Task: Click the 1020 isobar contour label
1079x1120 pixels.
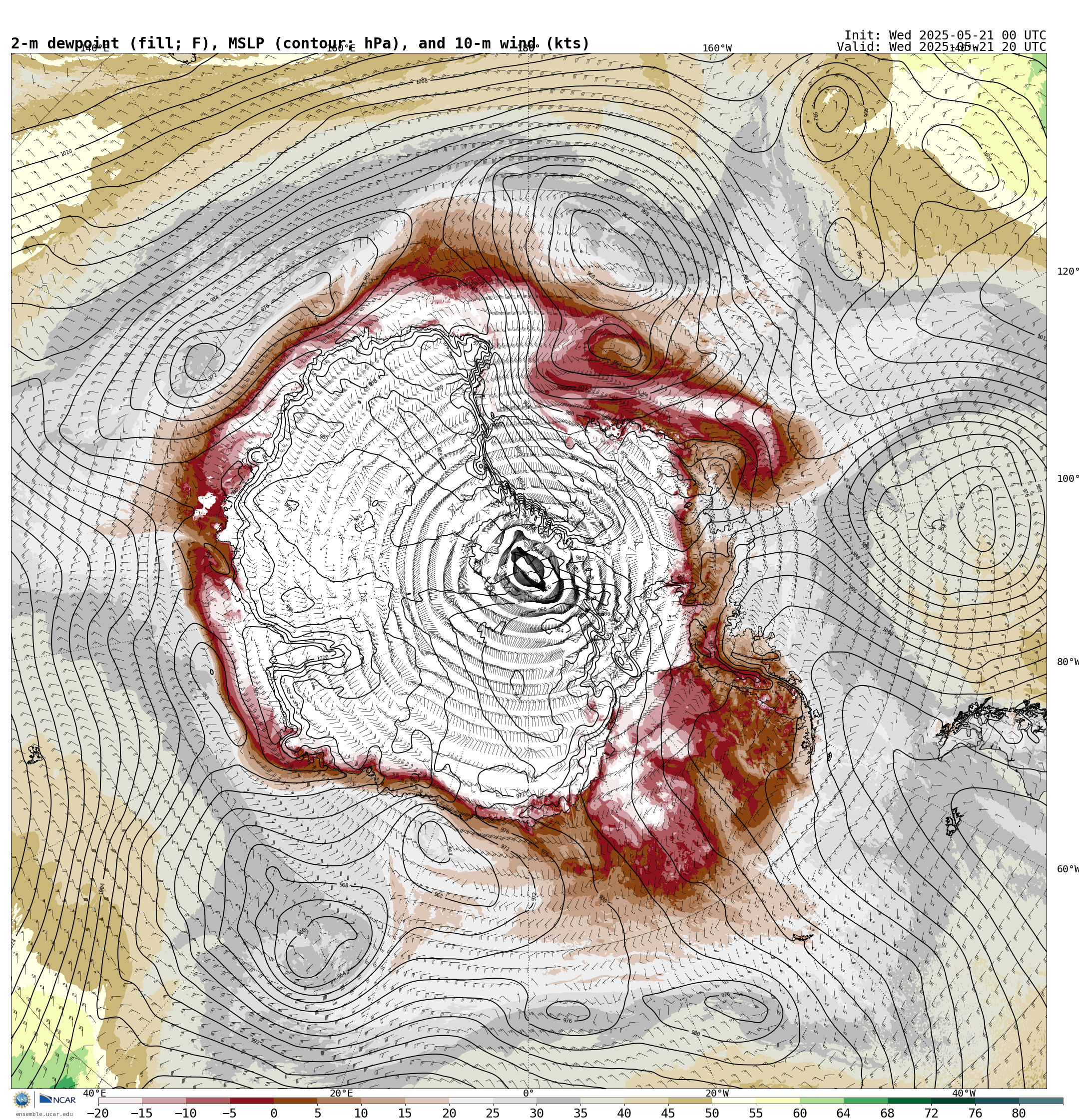Action: point(66,153)
